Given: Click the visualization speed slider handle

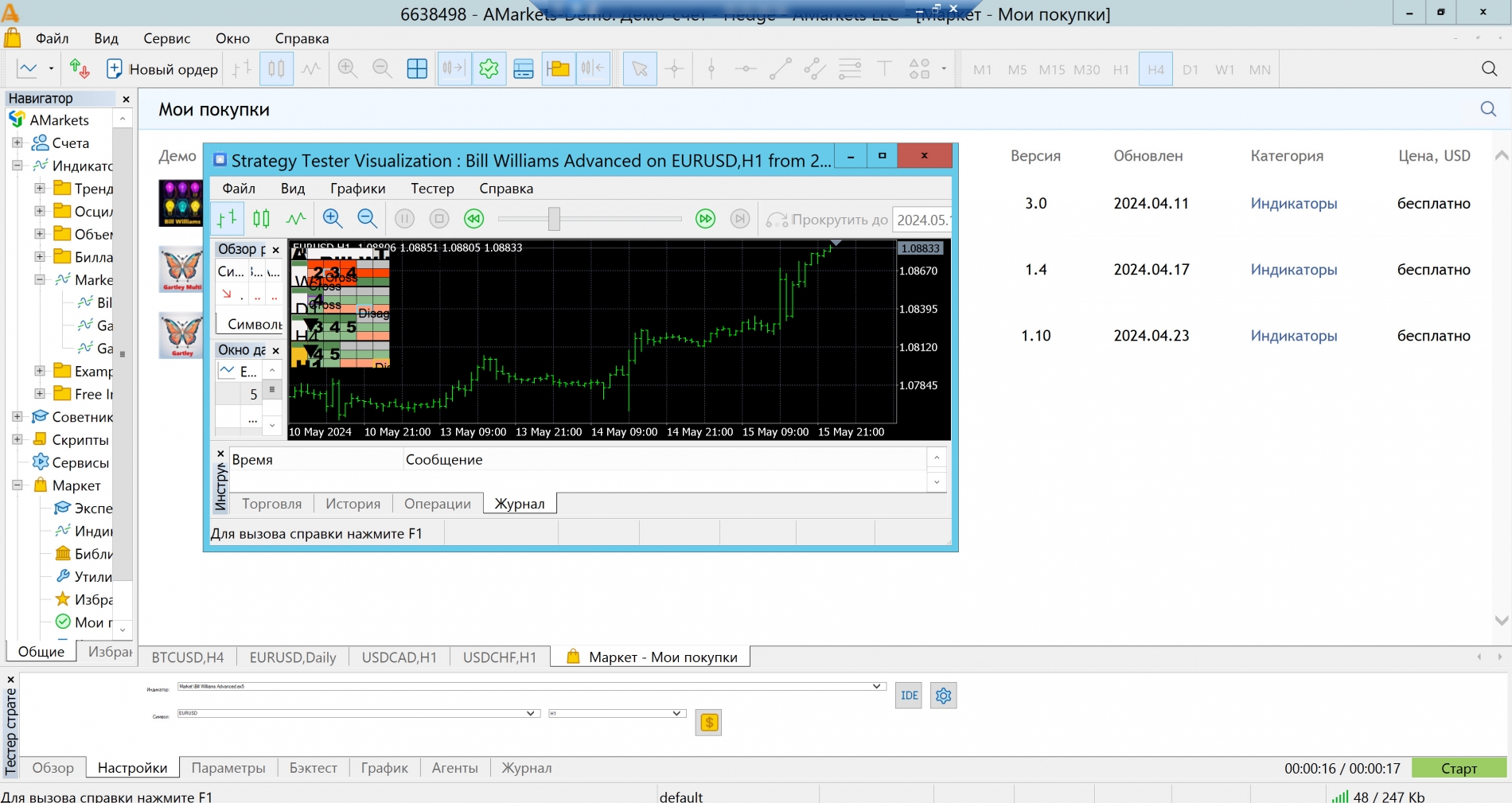Looking at the screenshot, I should 554,219.
